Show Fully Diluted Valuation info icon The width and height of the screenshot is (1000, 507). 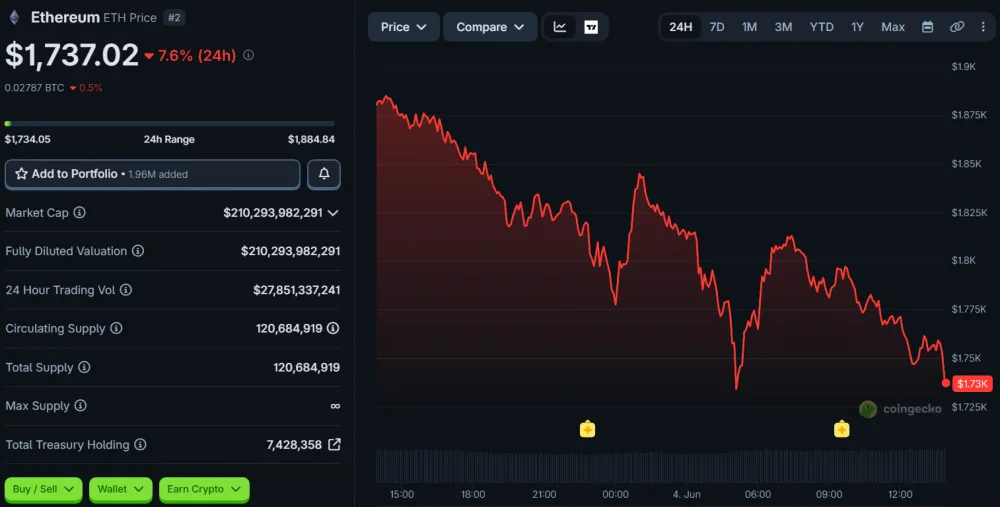(138, 251)
